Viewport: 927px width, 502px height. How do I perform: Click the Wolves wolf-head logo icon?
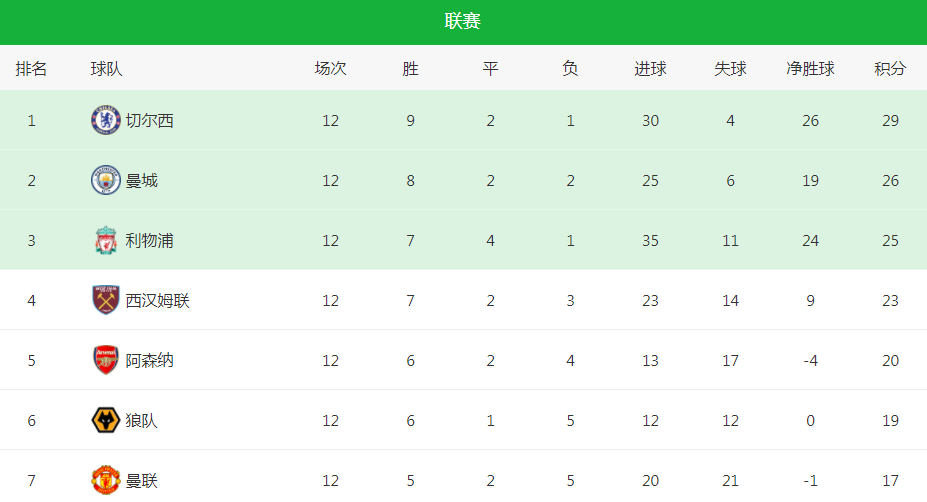coord(106,420)
